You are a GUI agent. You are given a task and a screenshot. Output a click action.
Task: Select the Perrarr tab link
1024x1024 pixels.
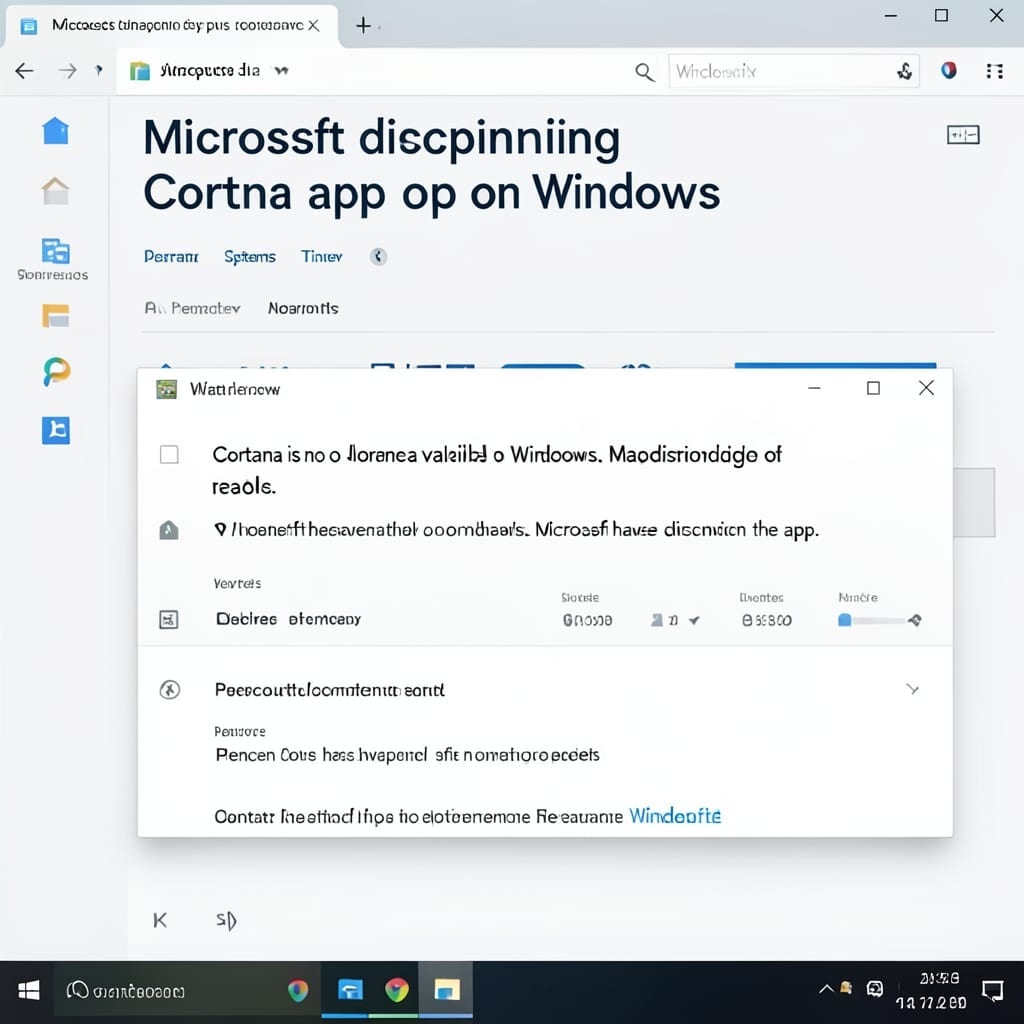pos(170,257)
